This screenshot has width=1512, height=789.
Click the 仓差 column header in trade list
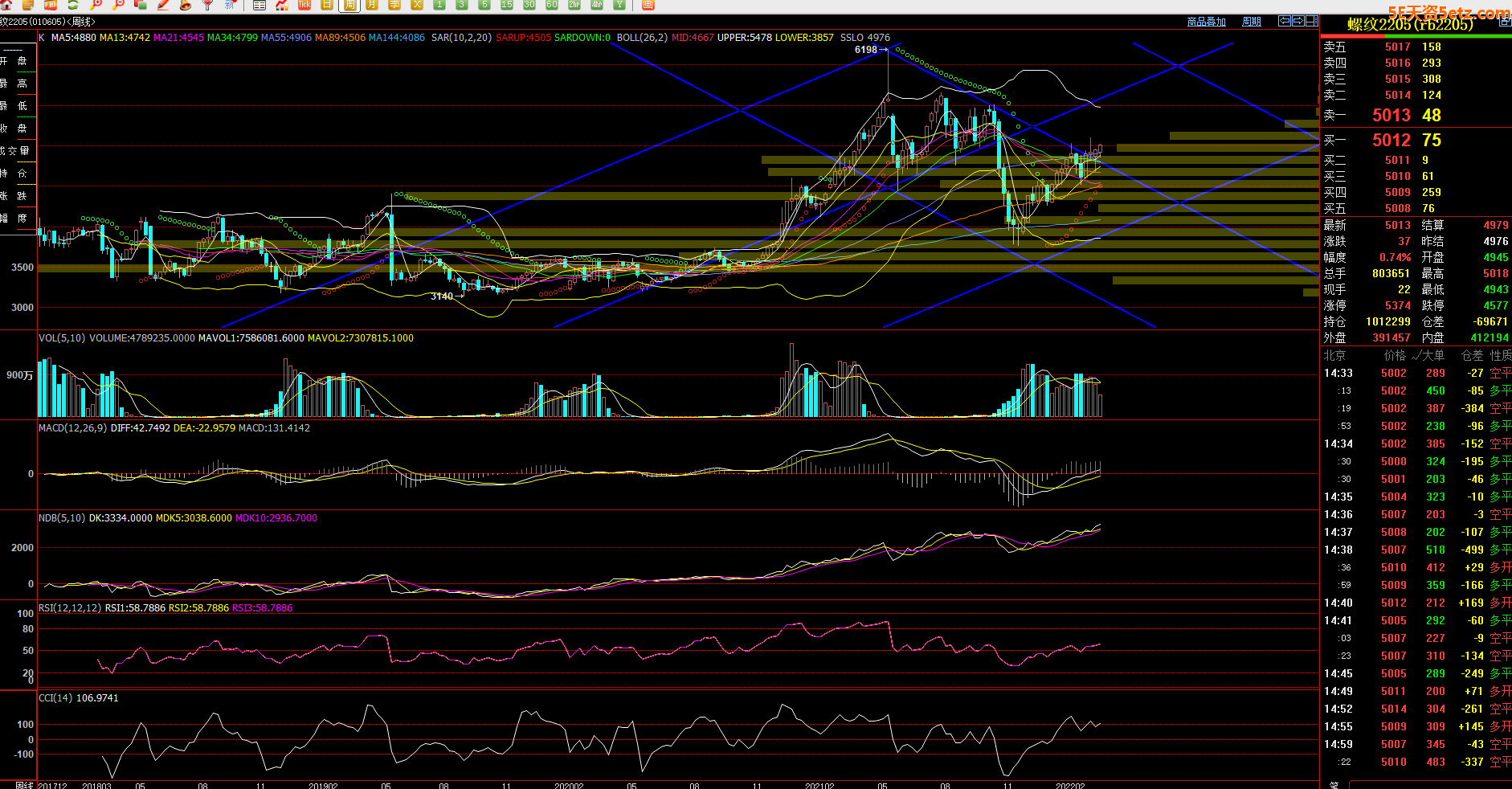coord(1472,355)
